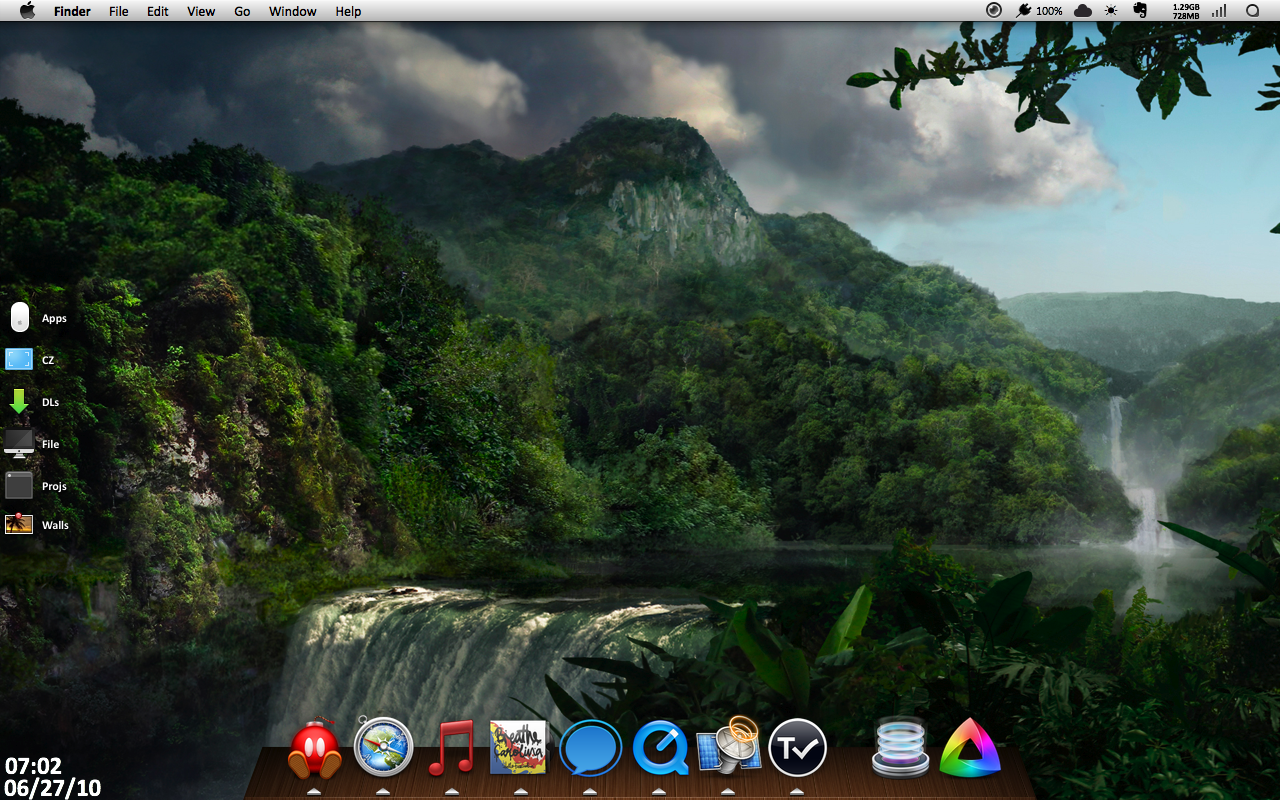
Task: Select the Apps desktop item with mouse icon
Action: tap(37, 318)
